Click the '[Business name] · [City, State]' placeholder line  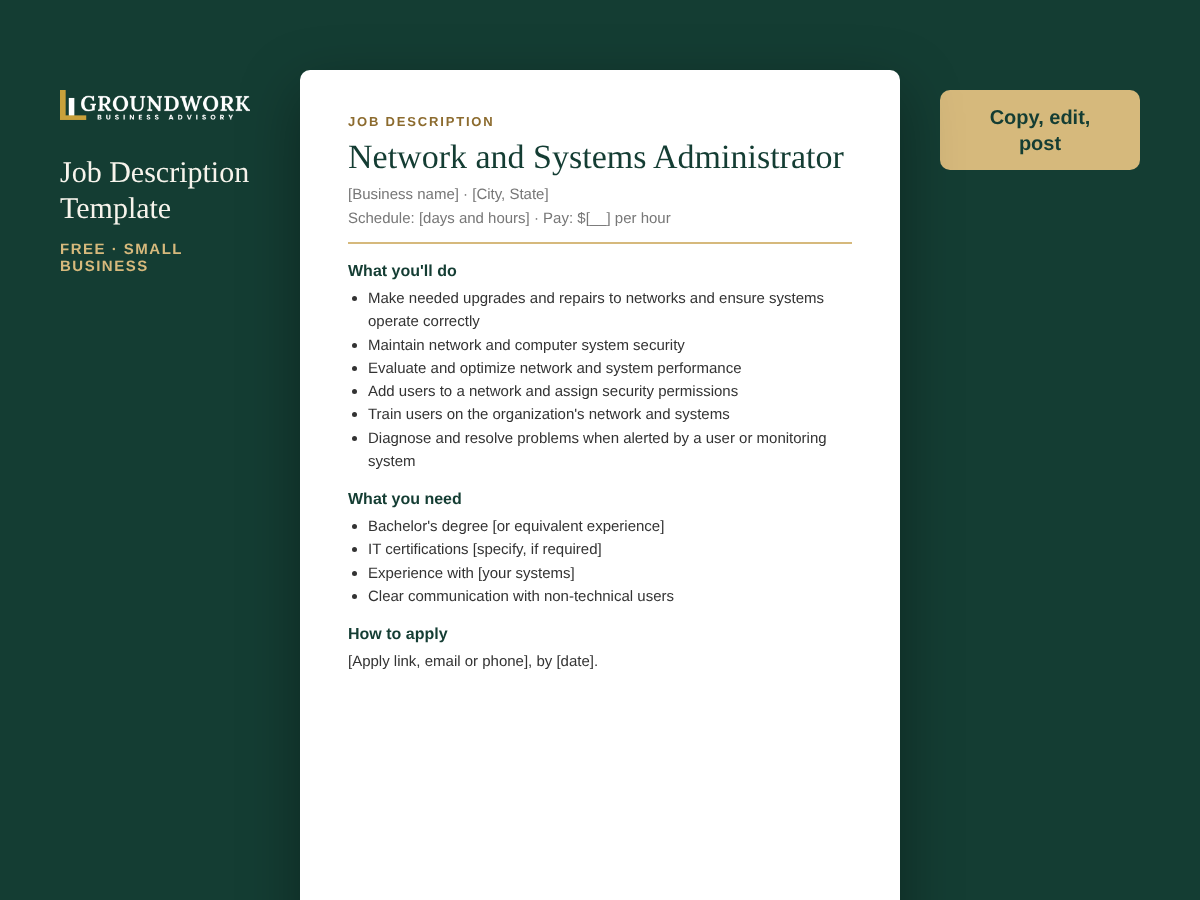[448, 194]
